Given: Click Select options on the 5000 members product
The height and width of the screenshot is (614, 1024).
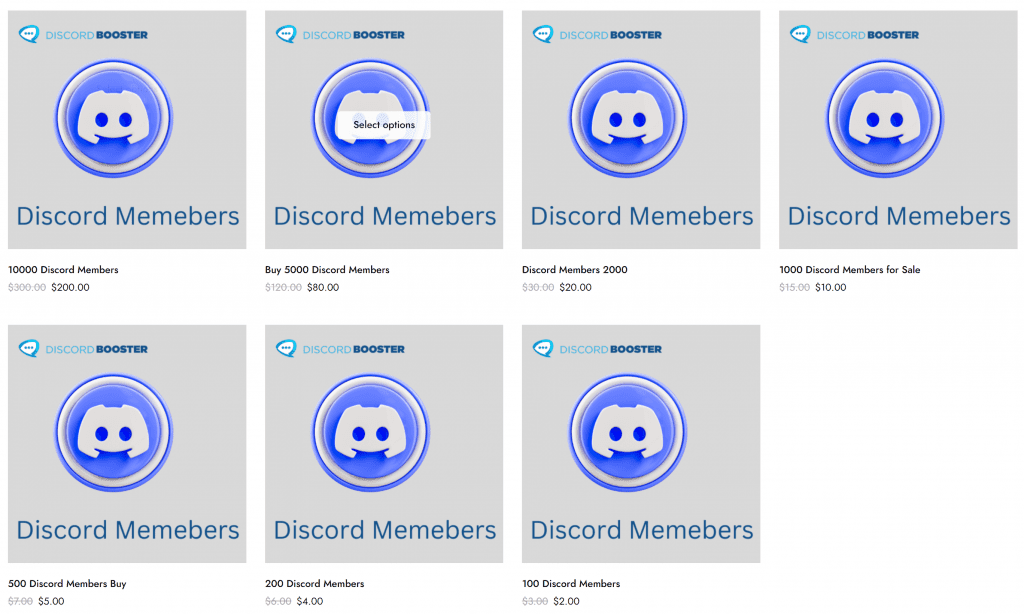Looking at the screenshot, I should 383,125.
